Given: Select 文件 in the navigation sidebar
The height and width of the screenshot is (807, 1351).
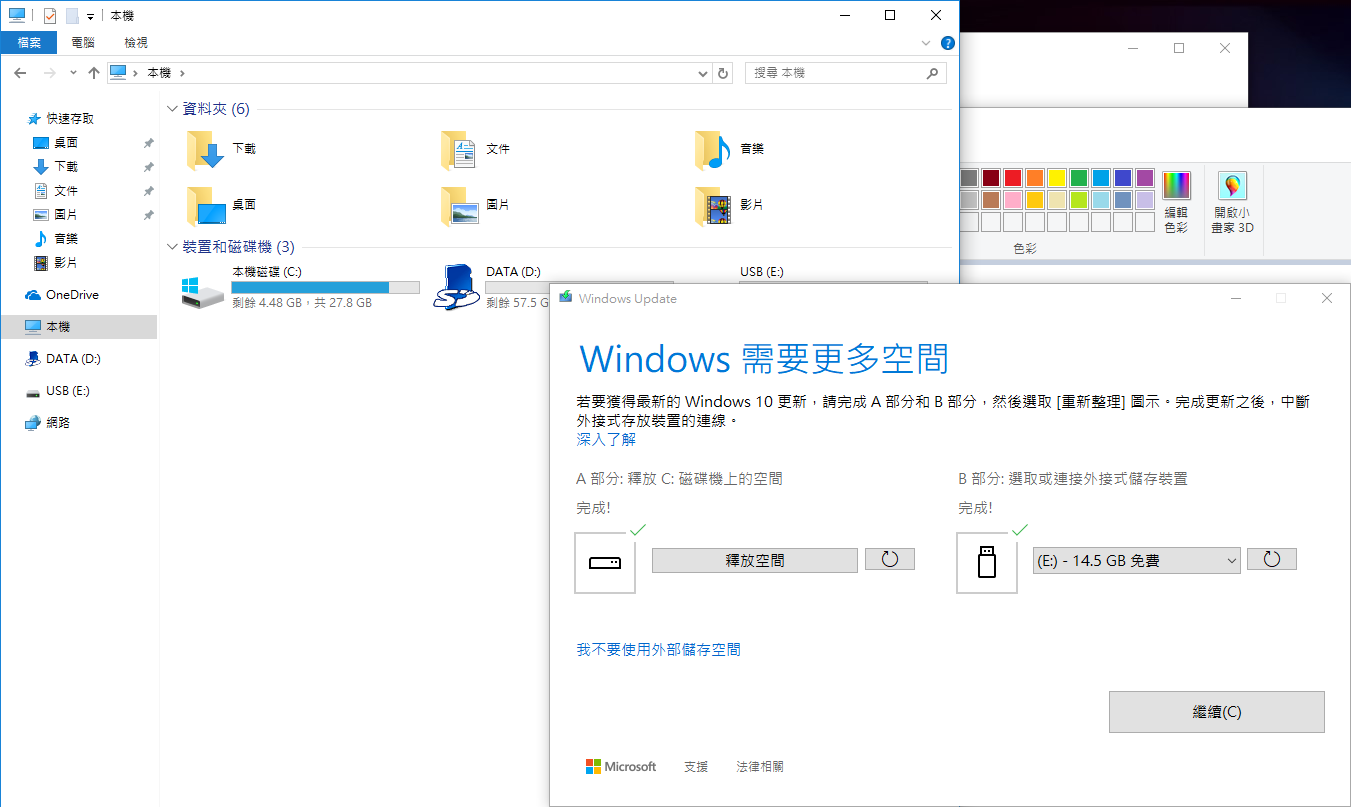Looking at the screenshot, I should (x=66, y=191).
